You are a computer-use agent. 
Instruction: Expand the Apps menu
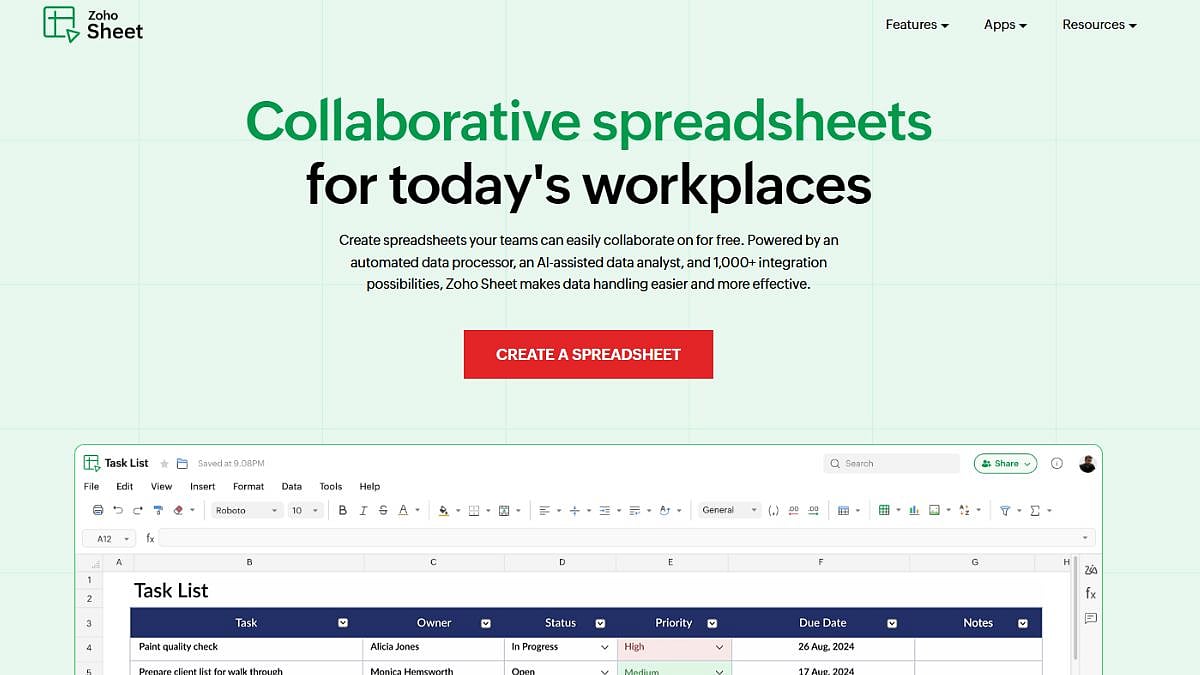tap(1005, 25)
